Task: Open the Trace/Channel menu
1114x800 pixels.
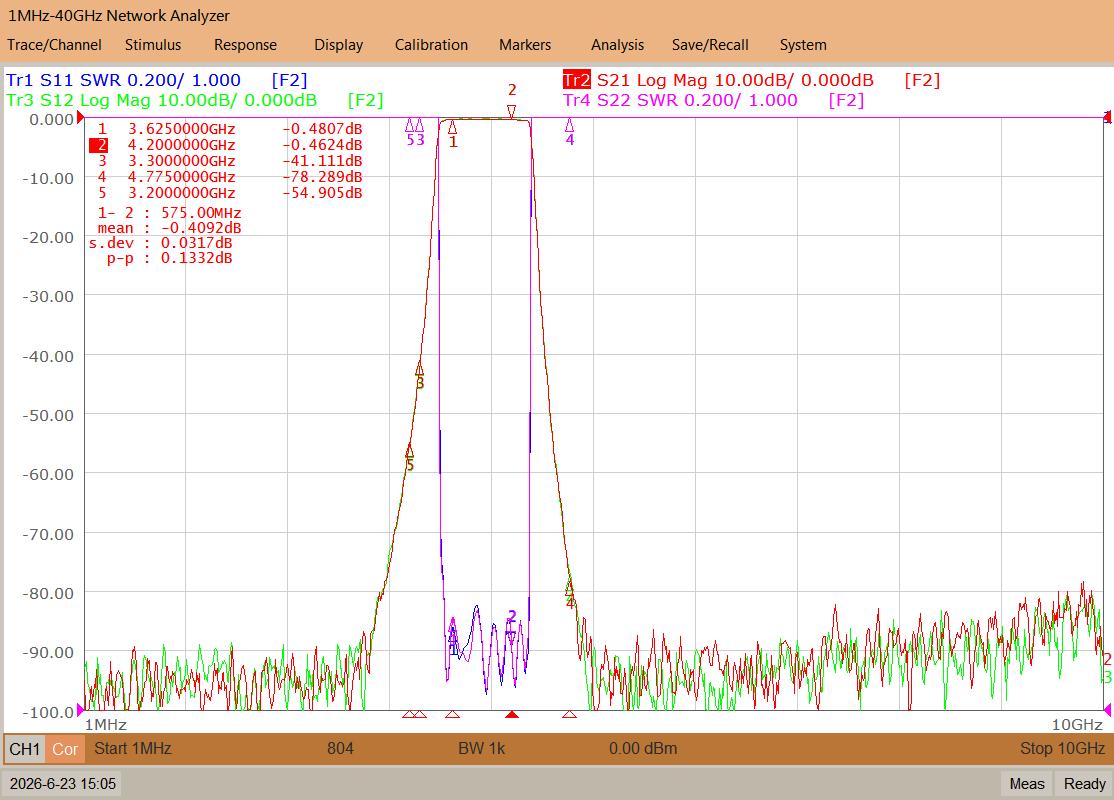Action: (54, 45)
